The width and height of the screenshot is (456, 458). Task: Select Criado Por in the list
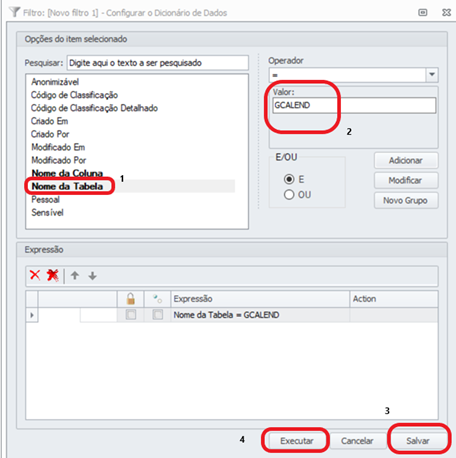(50, 134)
